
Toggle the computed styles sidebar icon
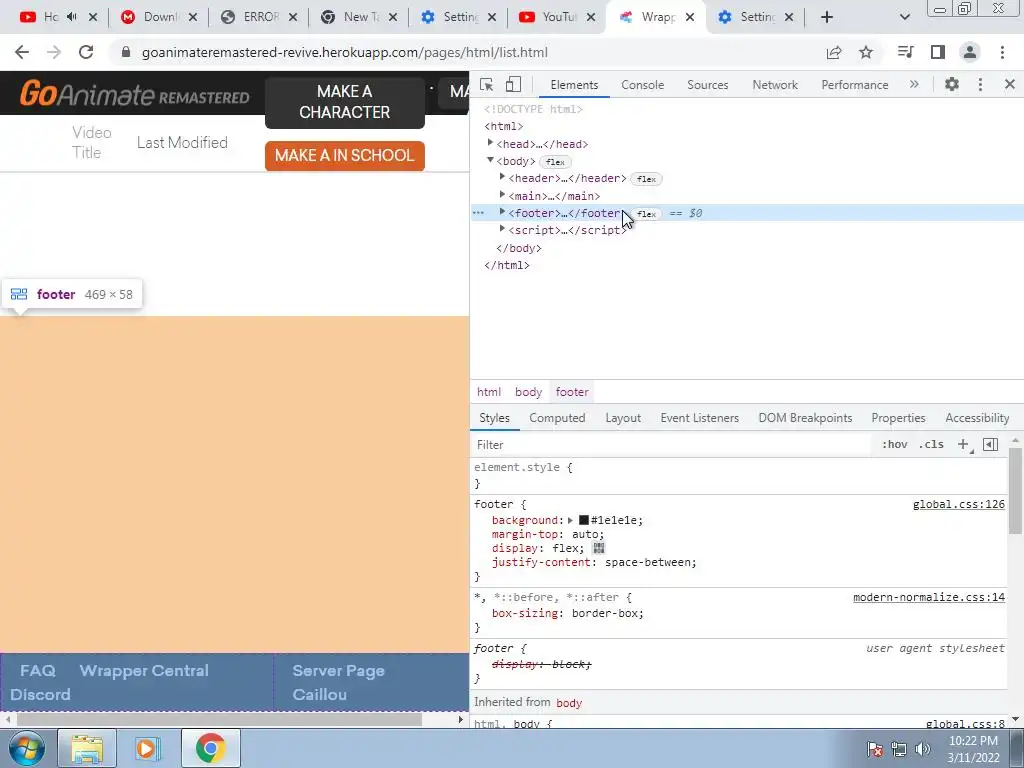(x=991, y=445)
